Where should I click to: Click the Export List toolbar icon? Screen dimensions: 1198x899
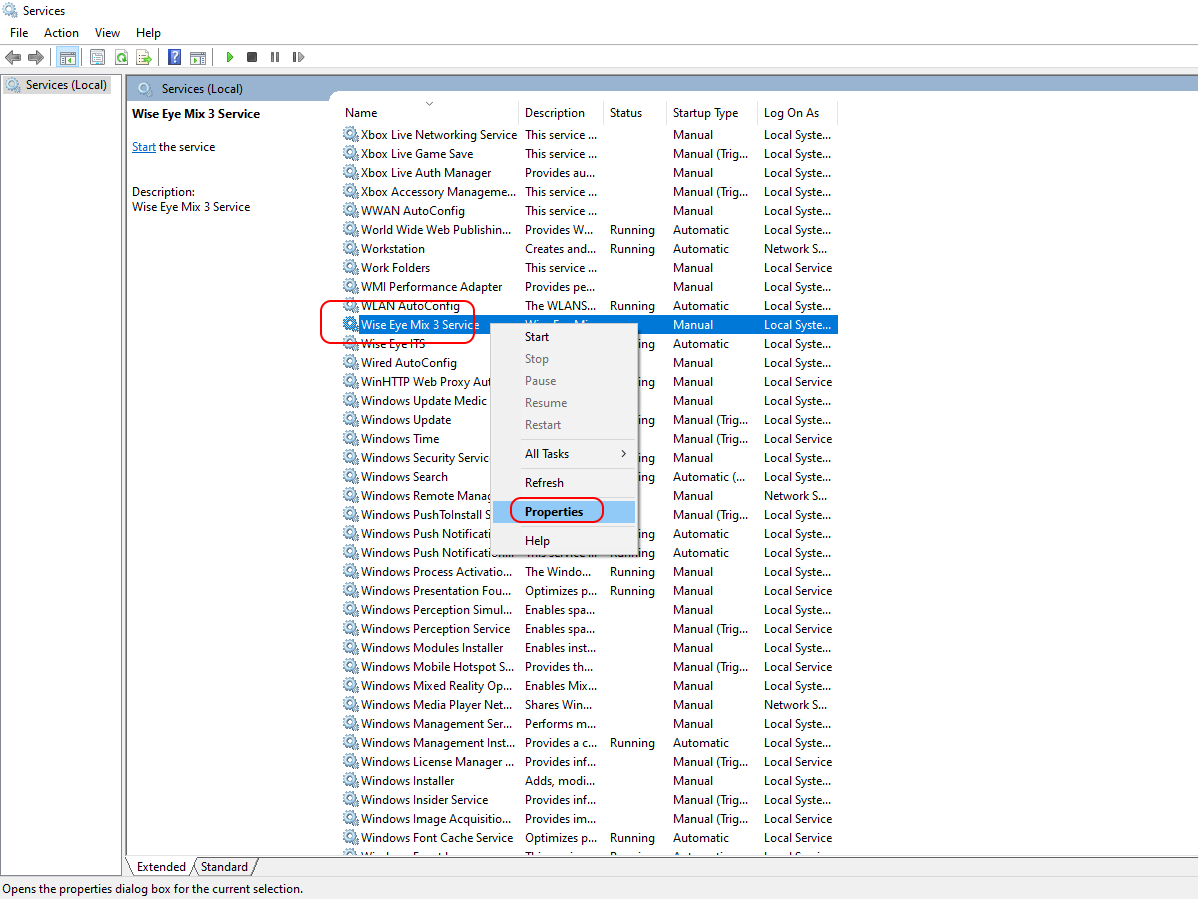[144, 58]
